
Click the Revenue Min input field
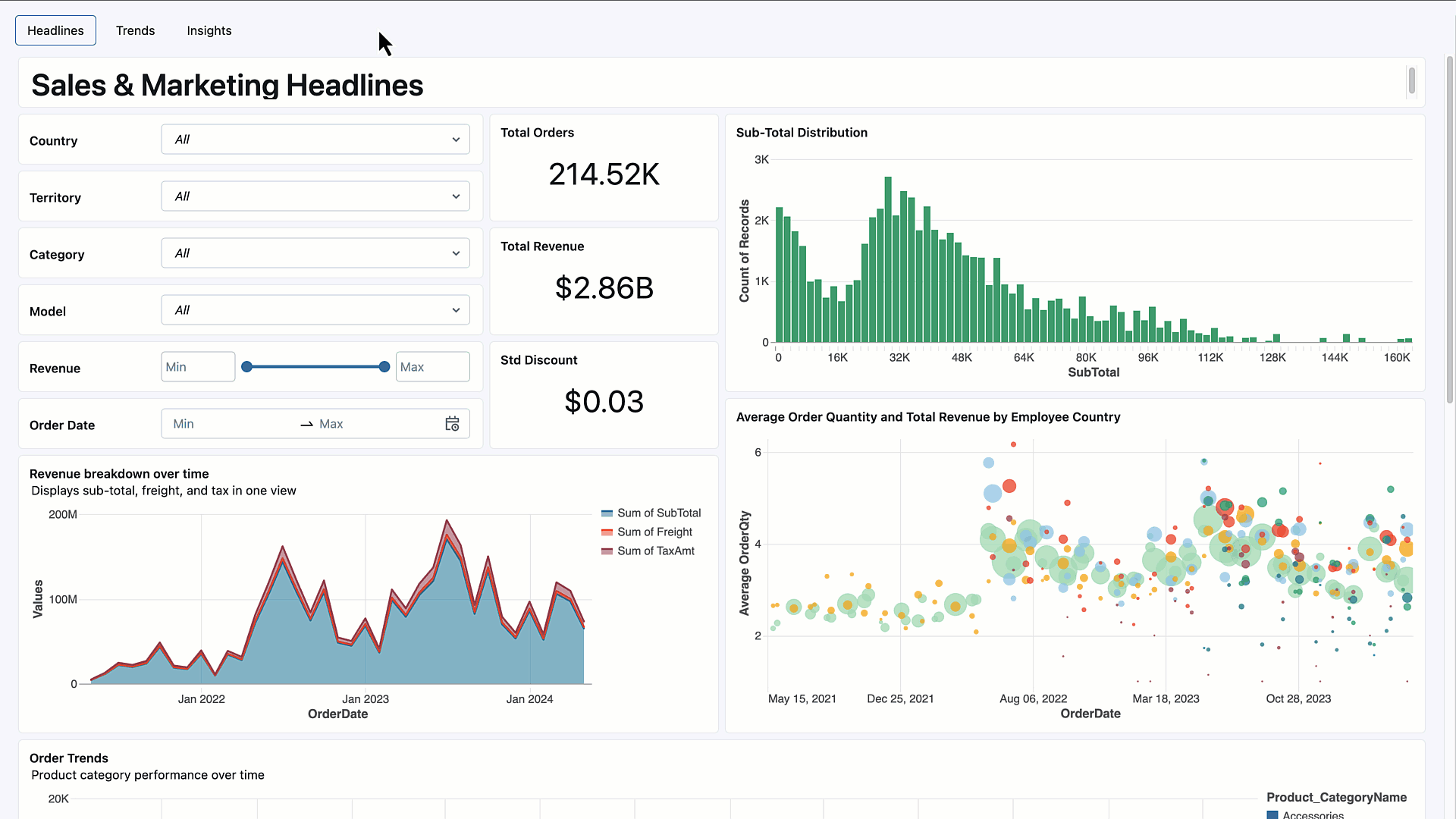pos(198,367)
